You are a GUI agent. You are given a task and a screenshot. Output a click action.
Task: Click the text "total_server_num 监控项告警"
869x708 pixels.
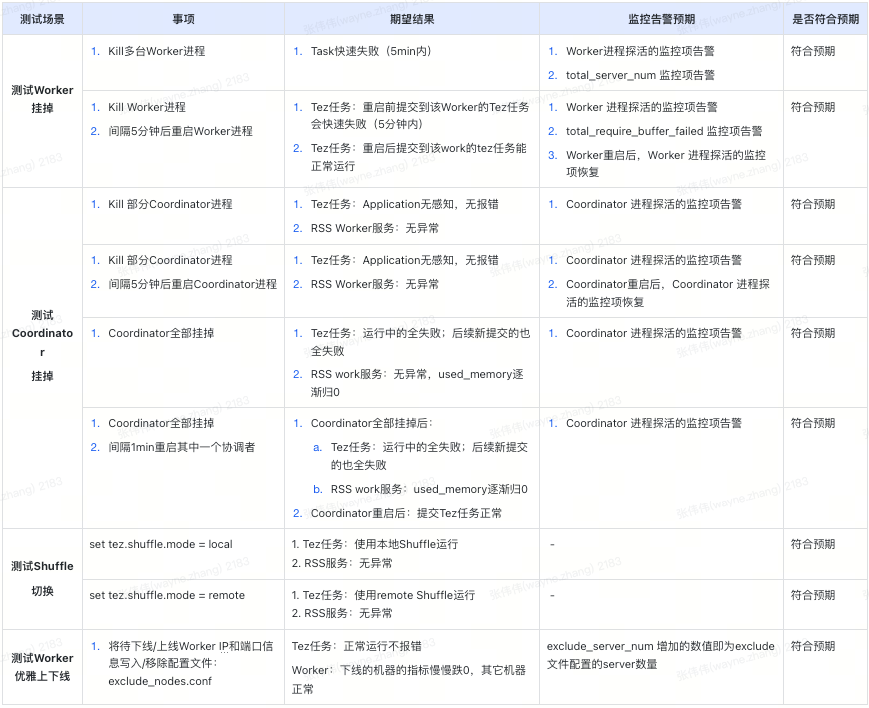[x=640, y=75]
